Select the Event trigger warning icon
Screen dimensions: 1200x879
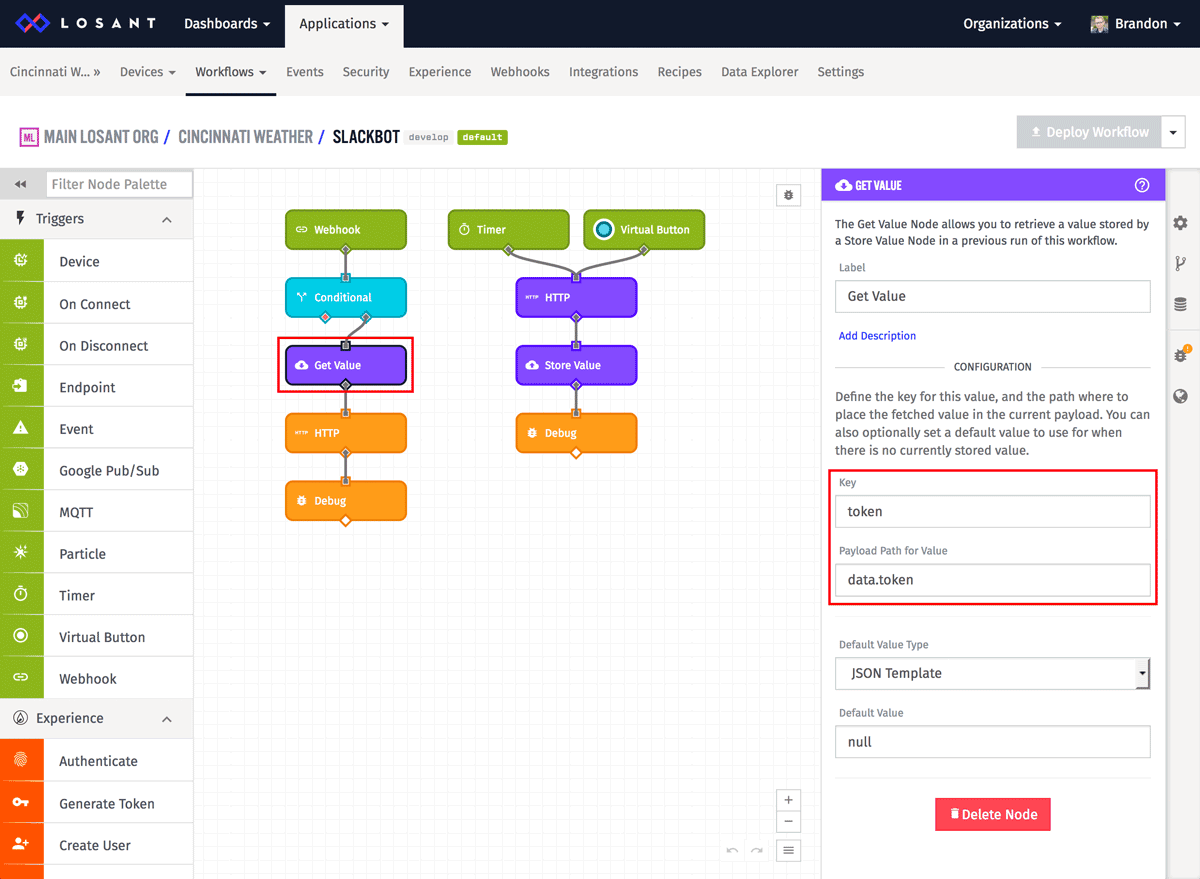click(21, 428)
